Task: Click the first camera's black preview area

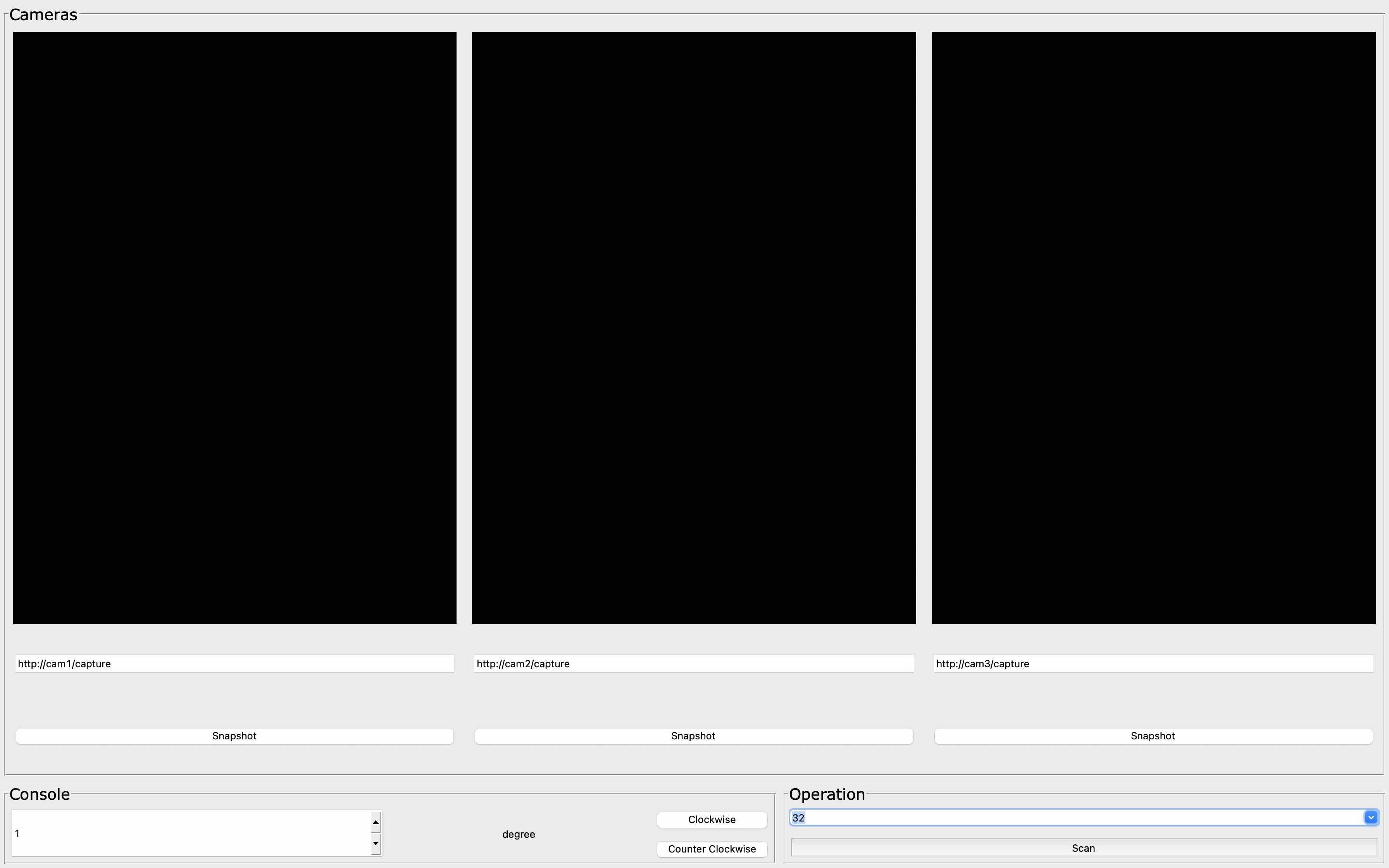Action: tap(234, 327)
